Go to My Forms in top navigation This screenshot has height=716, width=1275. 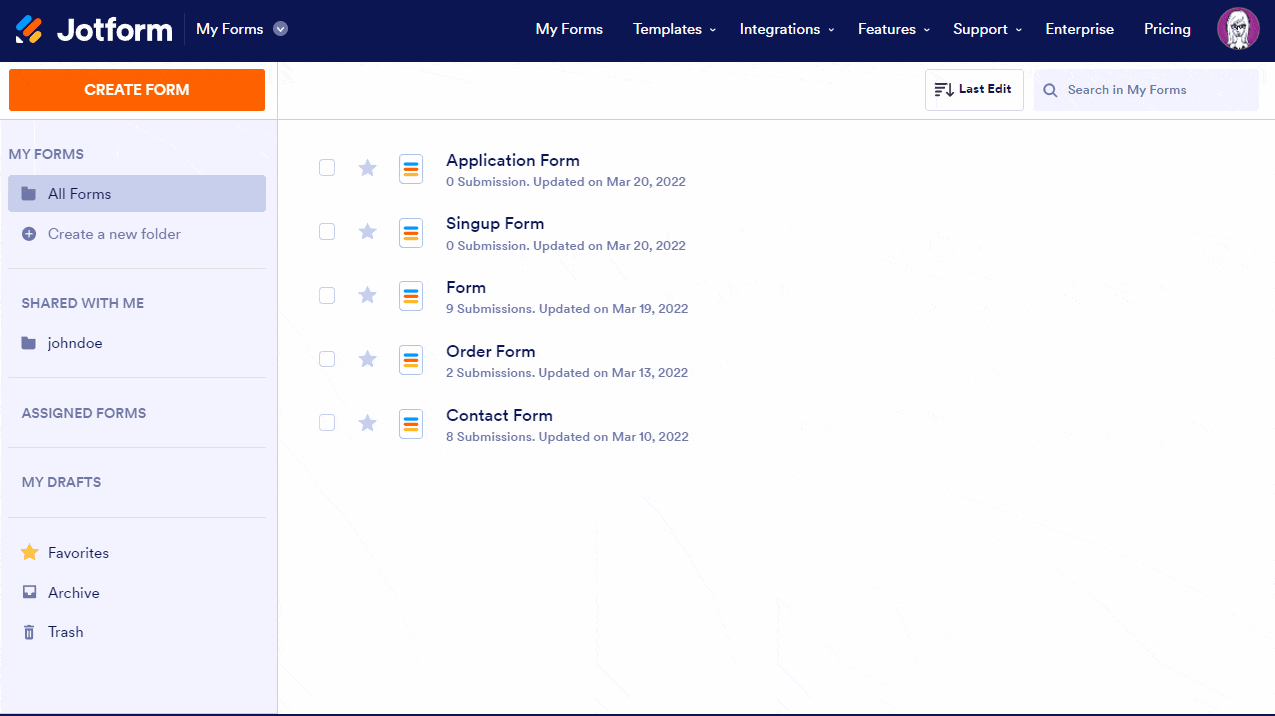coord(569,29)
